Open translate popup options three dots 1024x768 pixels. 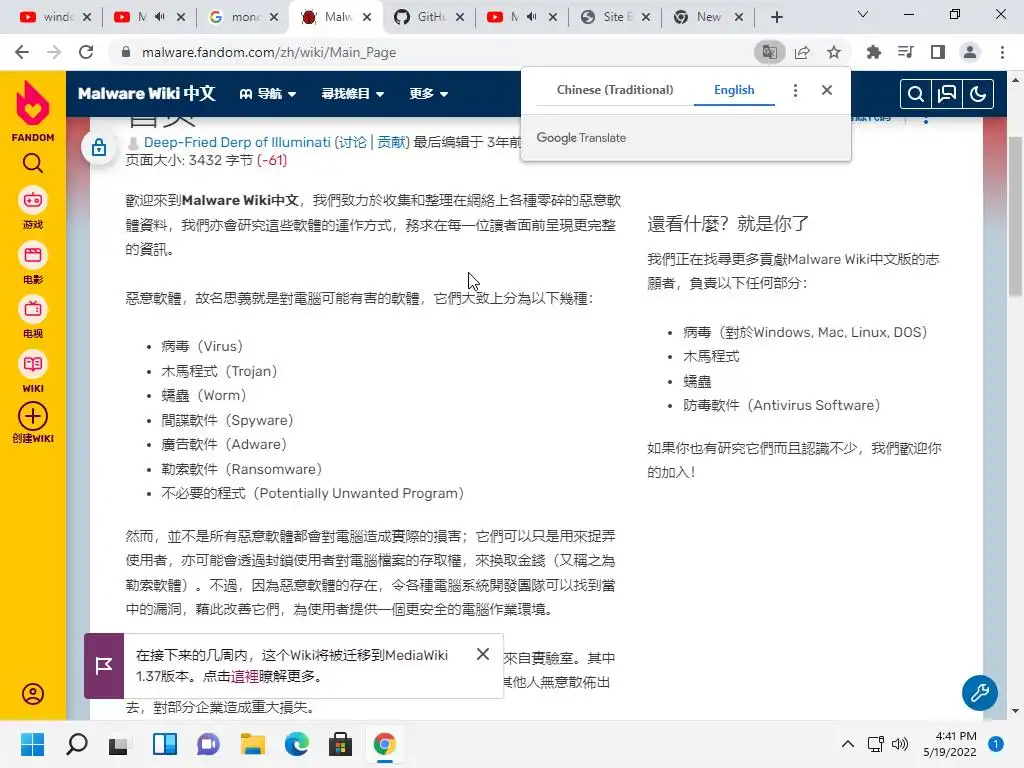point(795,90)
